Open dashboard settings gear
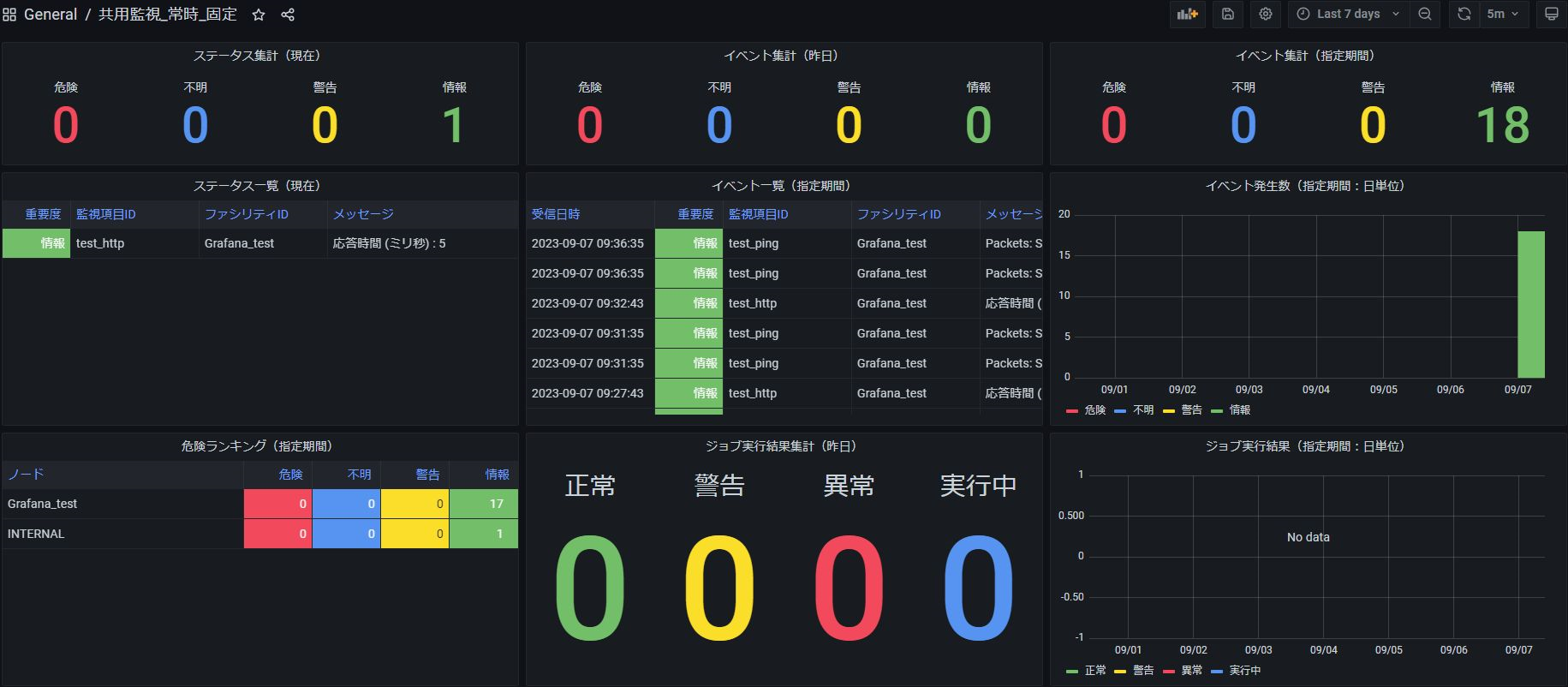 pos(1266,14)
